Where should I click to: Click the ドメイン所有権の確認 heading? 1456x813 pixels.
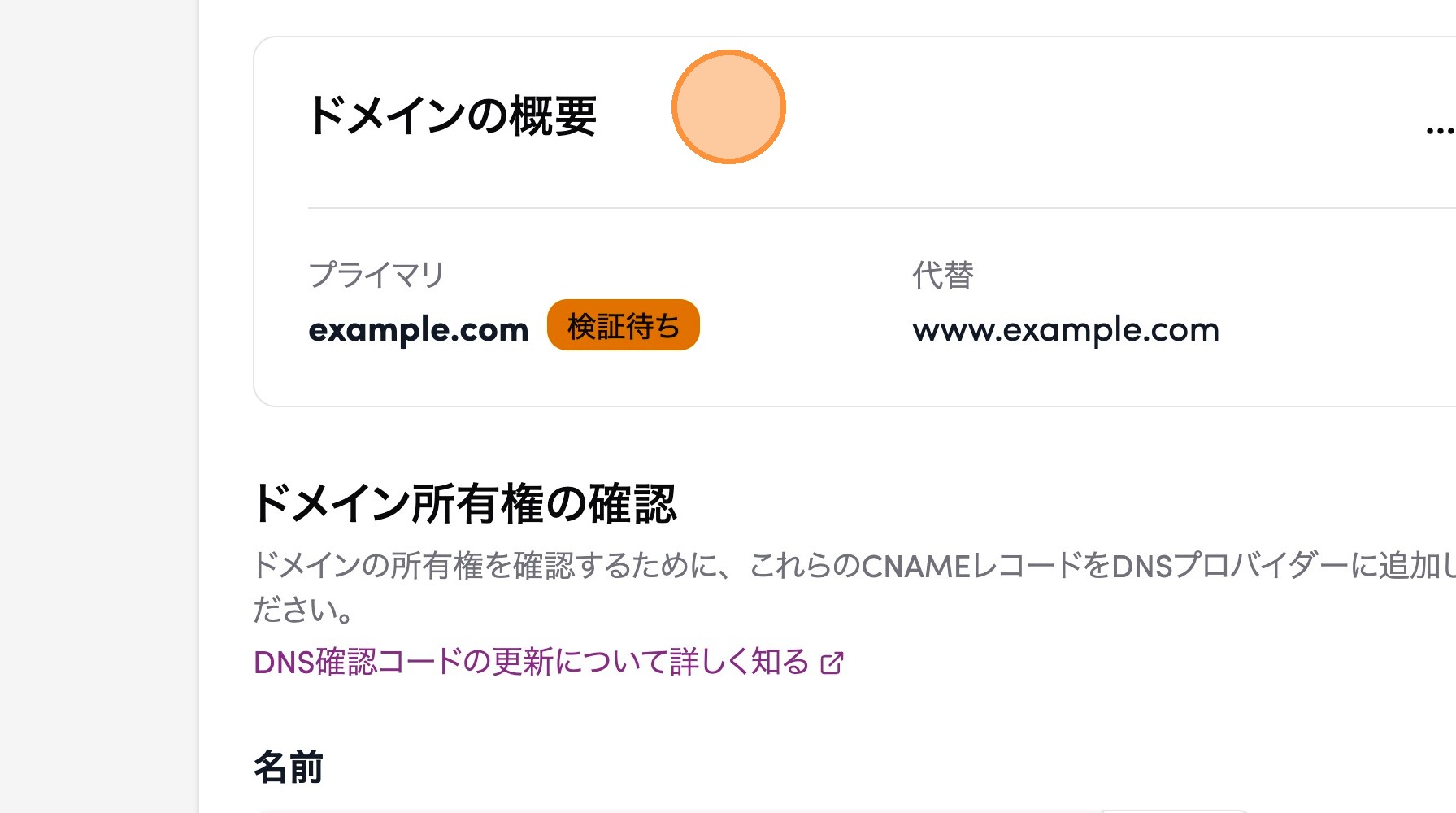tap(464, 503)
